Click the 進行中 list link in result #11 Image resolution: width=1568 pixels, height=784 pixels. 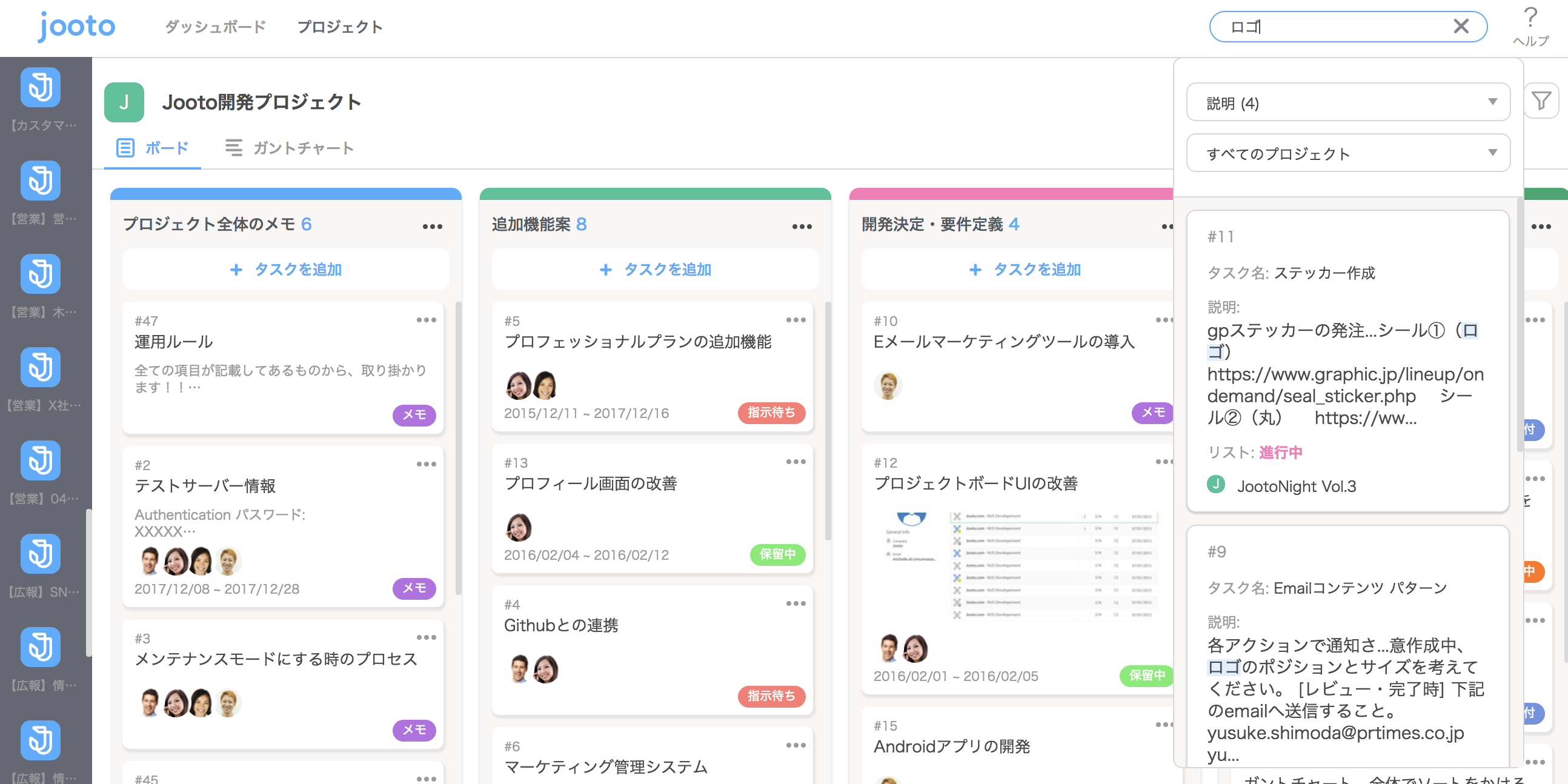point(1280,452)
